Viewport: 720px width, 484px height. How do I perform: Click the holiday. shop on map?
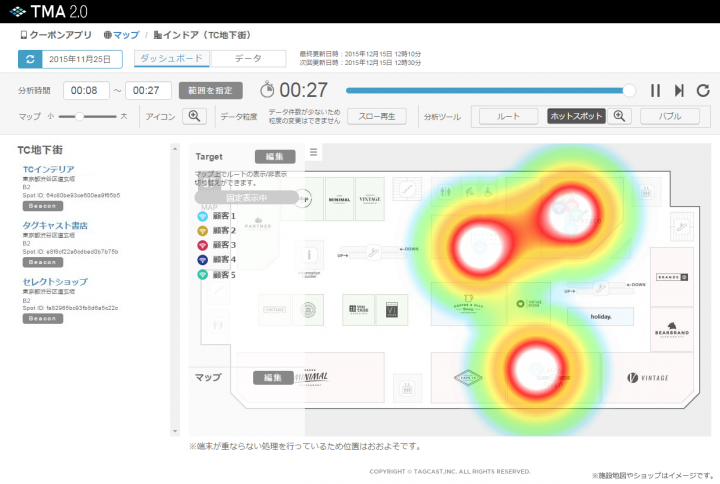tap(601, 316)
